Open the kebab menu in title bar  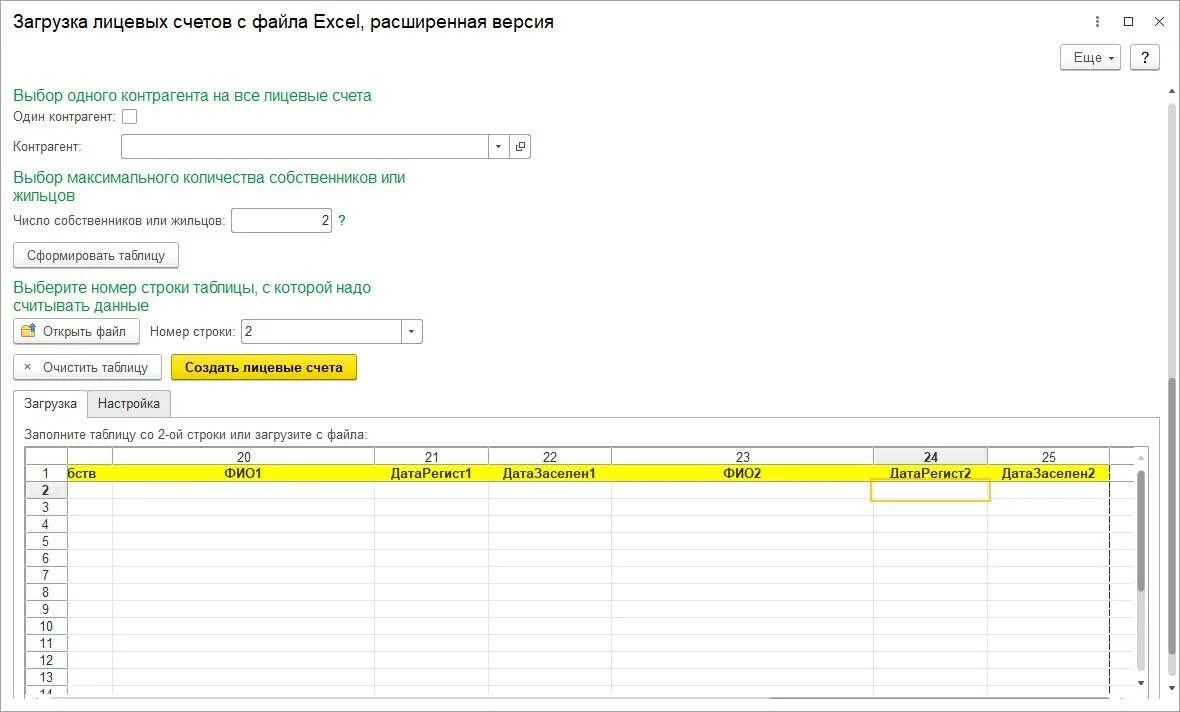(1097, 22)
